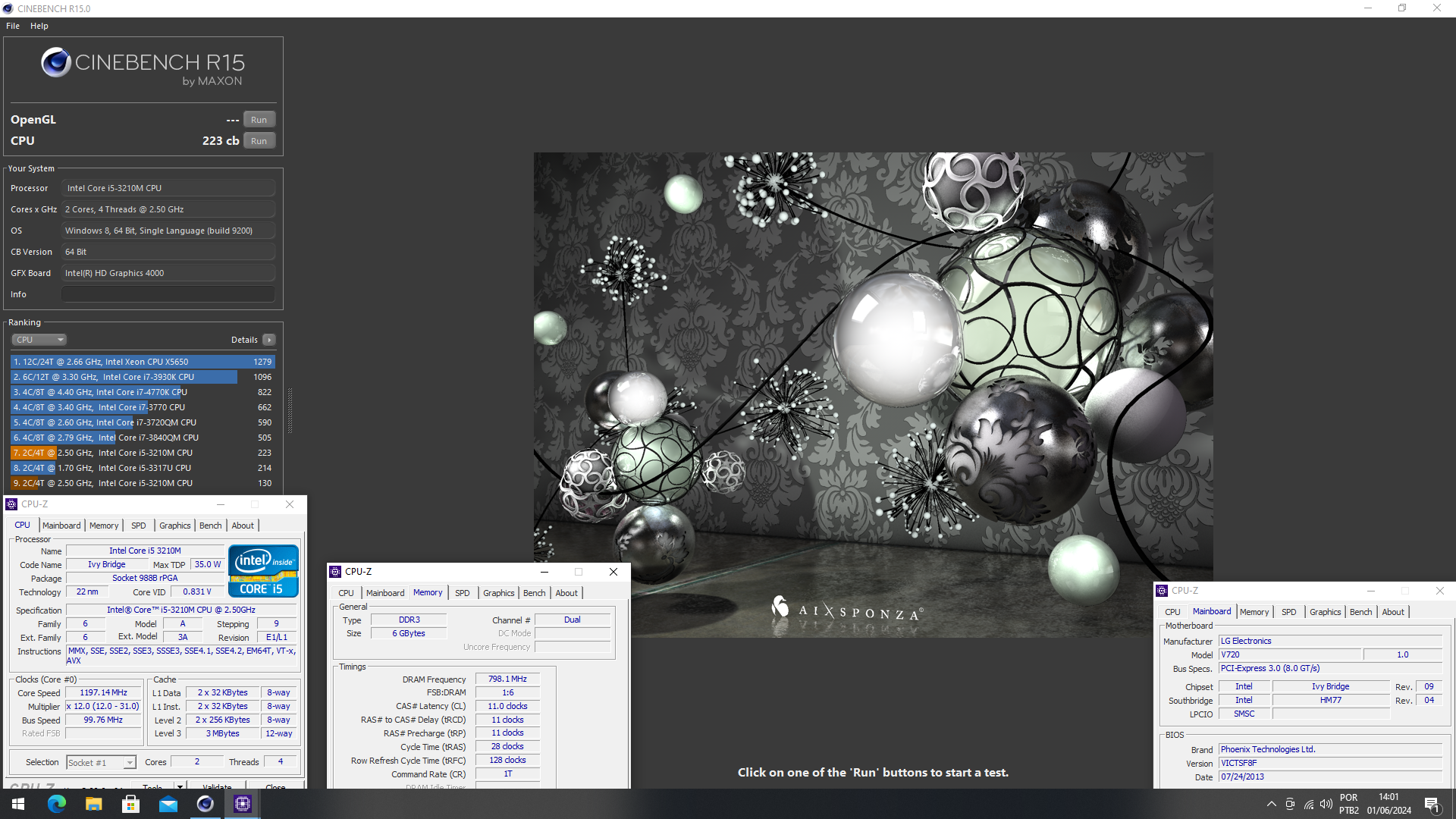Click CPU-Z title icon of left window

(x=11, y=504)
